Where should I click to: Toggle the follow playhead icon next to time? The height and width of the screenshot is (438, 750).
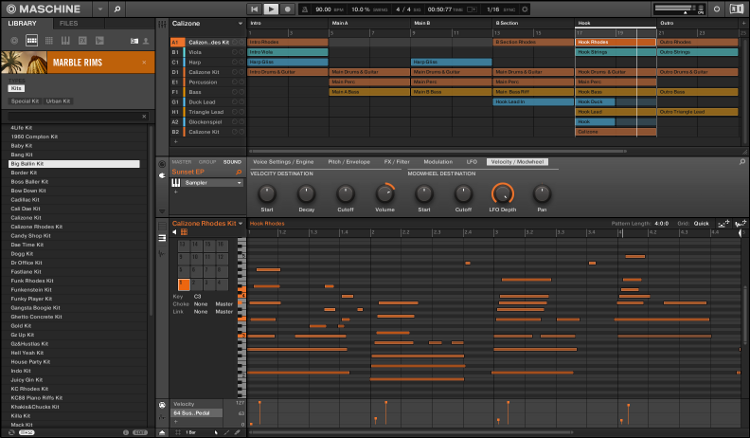[x=472, y=9]
